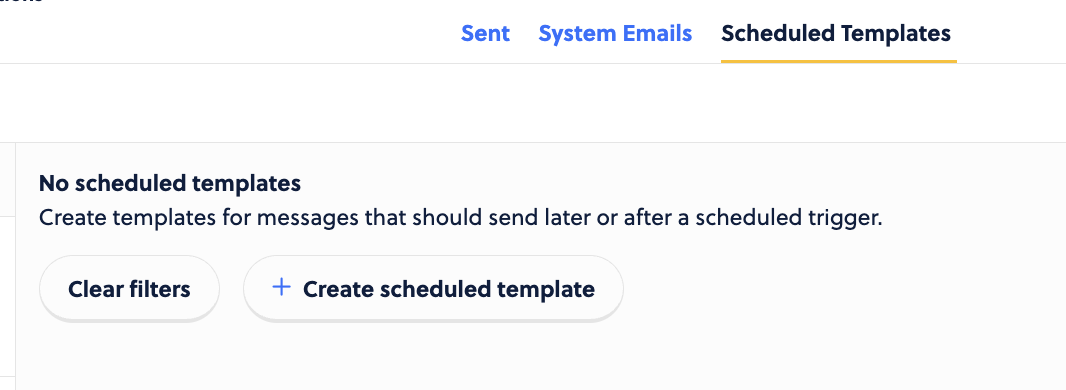This screenshot has width=1066, height=390.
Task: Click the cut-off text at top left
Action: point(21,2)
